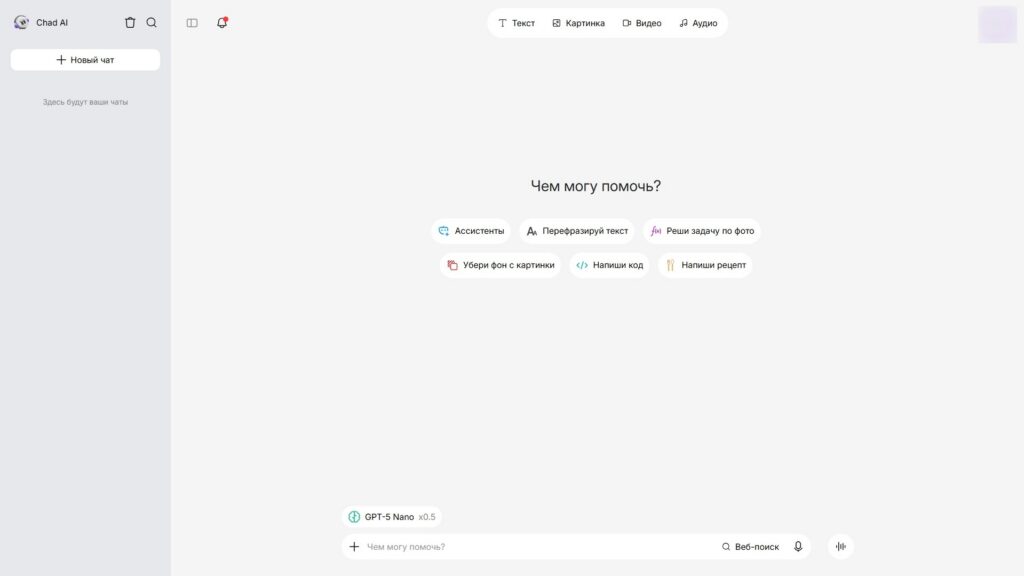
Task: Open the user profile avatar
Action: [997, 24]
